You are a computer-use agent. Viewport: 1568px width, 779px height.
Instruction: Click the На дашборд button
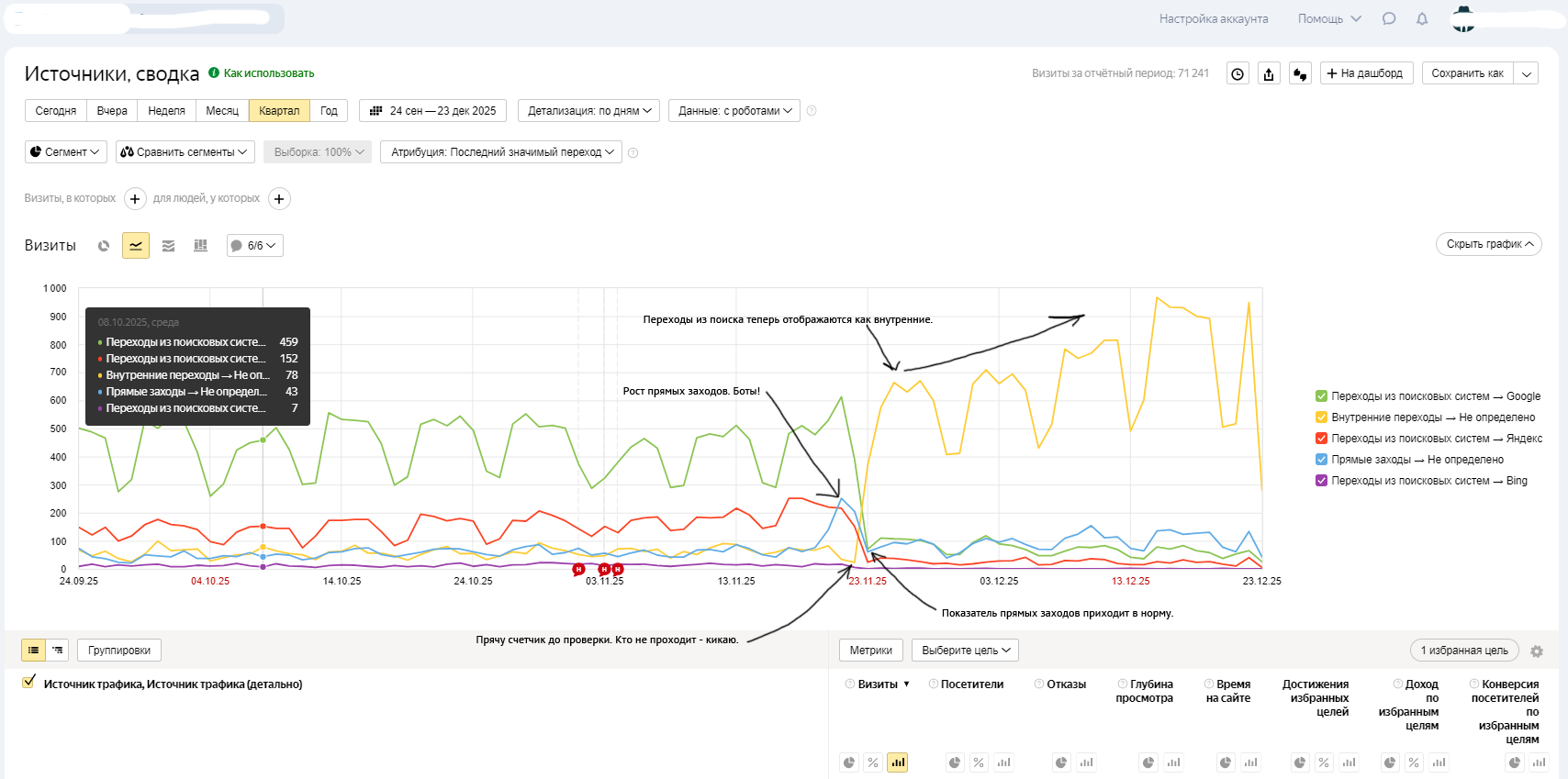[1365, 73]
